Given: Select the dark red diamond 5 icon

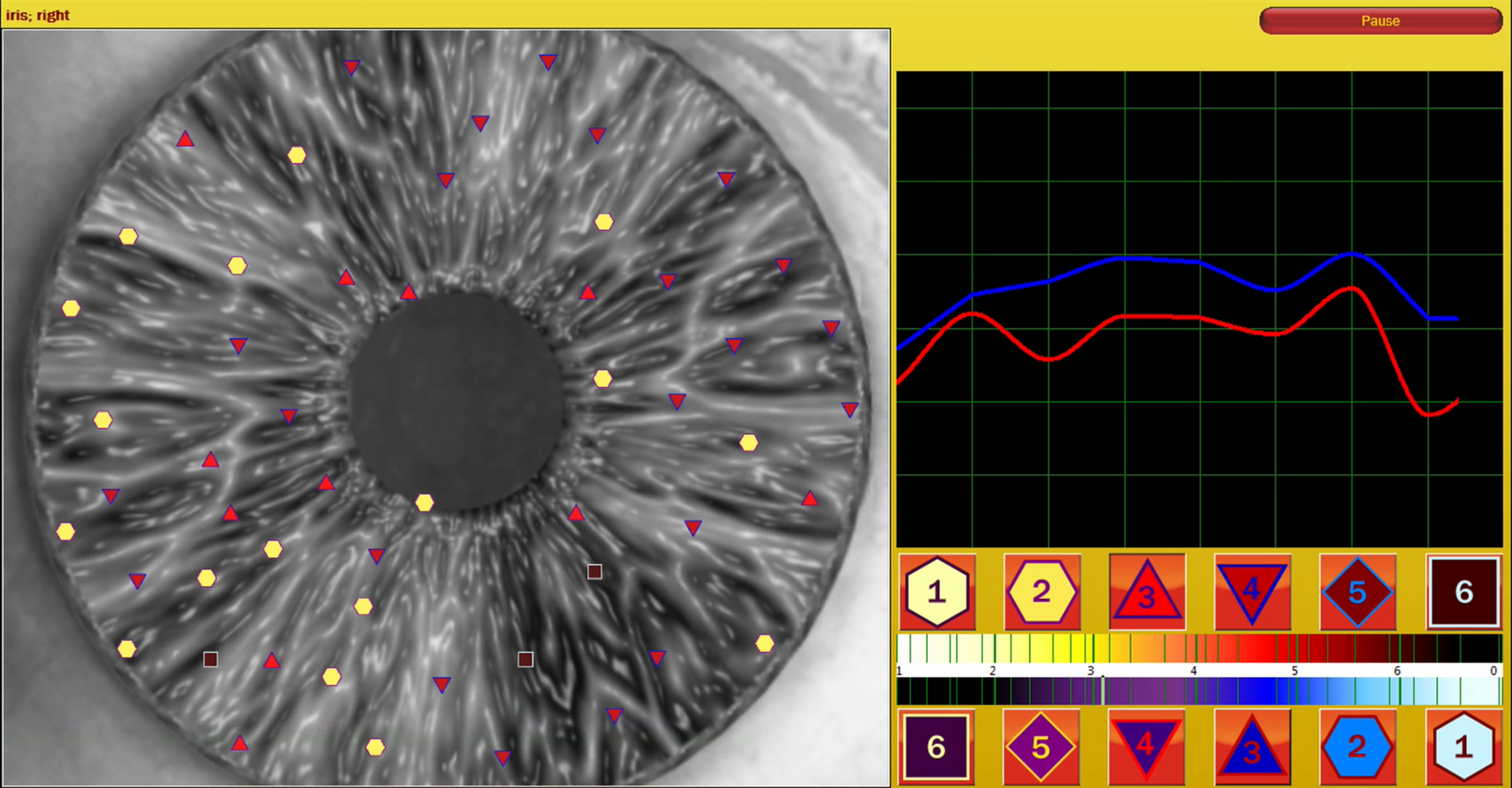Looking at the screenshot, I should coord(1358,591).
